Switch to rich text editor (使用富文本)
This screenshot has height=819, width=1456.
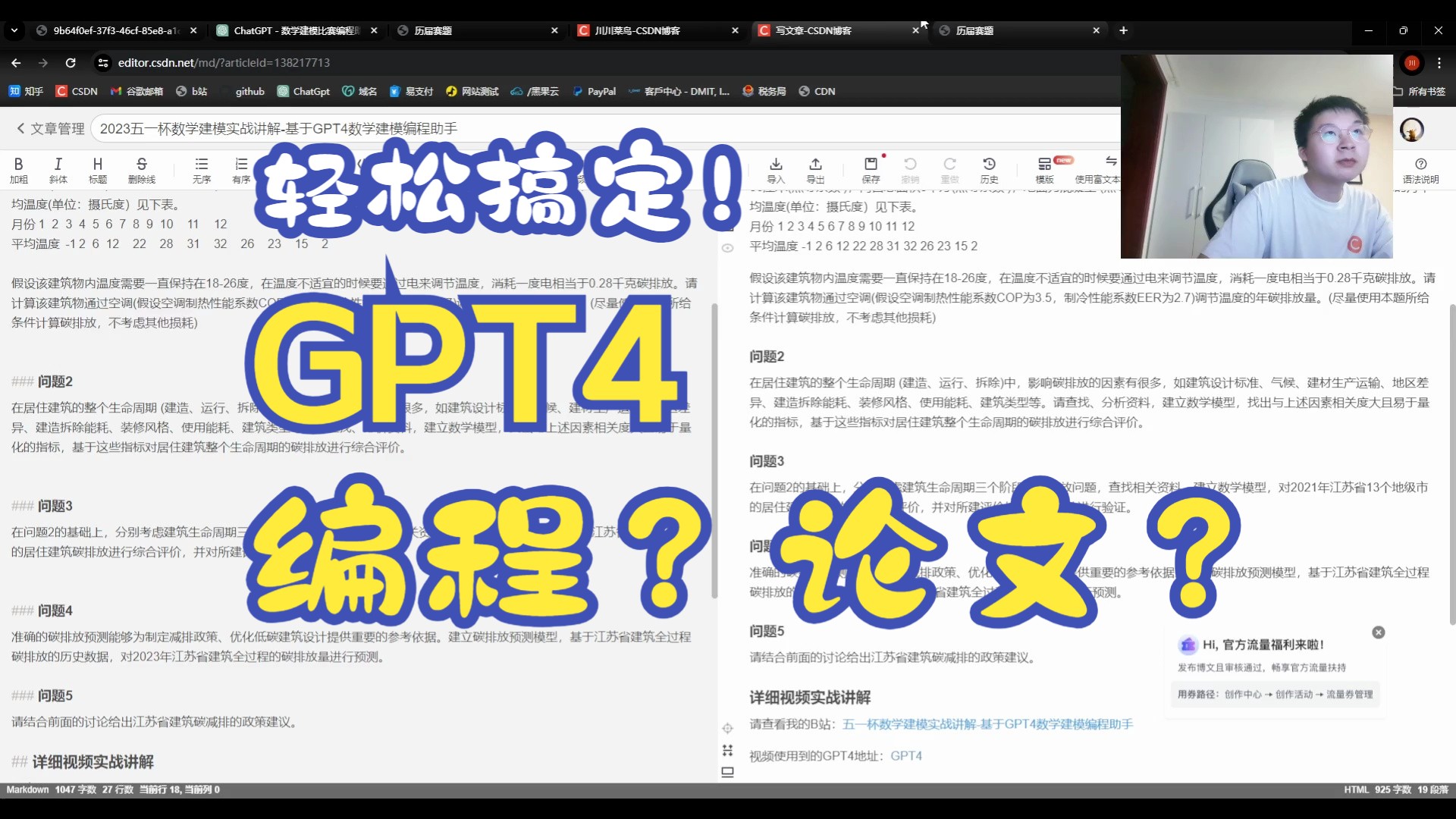coord(1097,170)
